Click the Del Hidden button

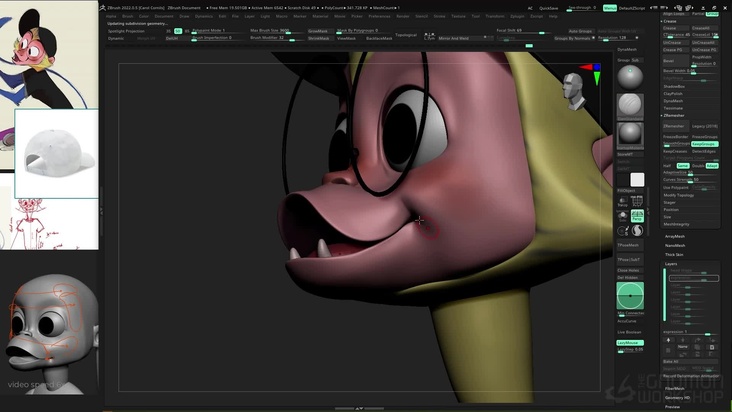click(630, 278)
